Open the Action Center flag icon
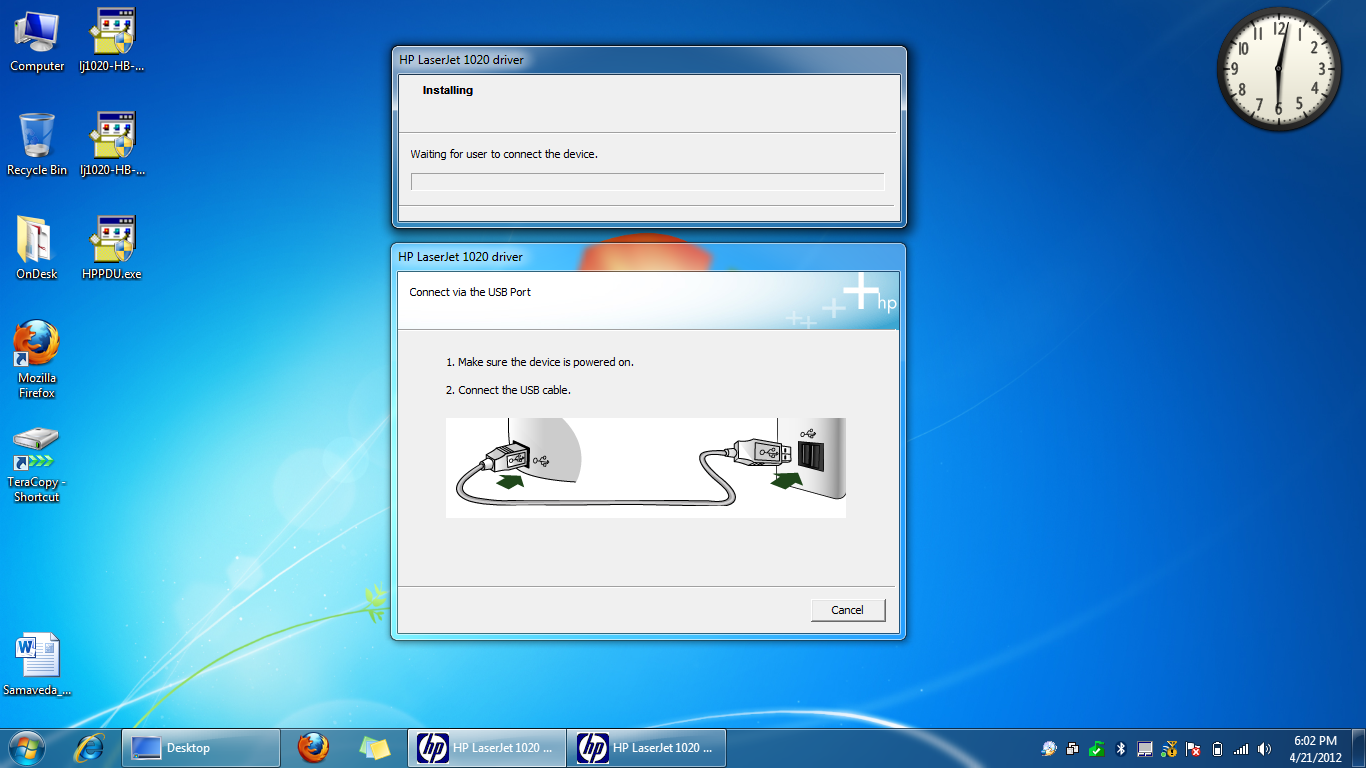The height and width of the screenshot is (768, 1366). [x=1193, y=748]
